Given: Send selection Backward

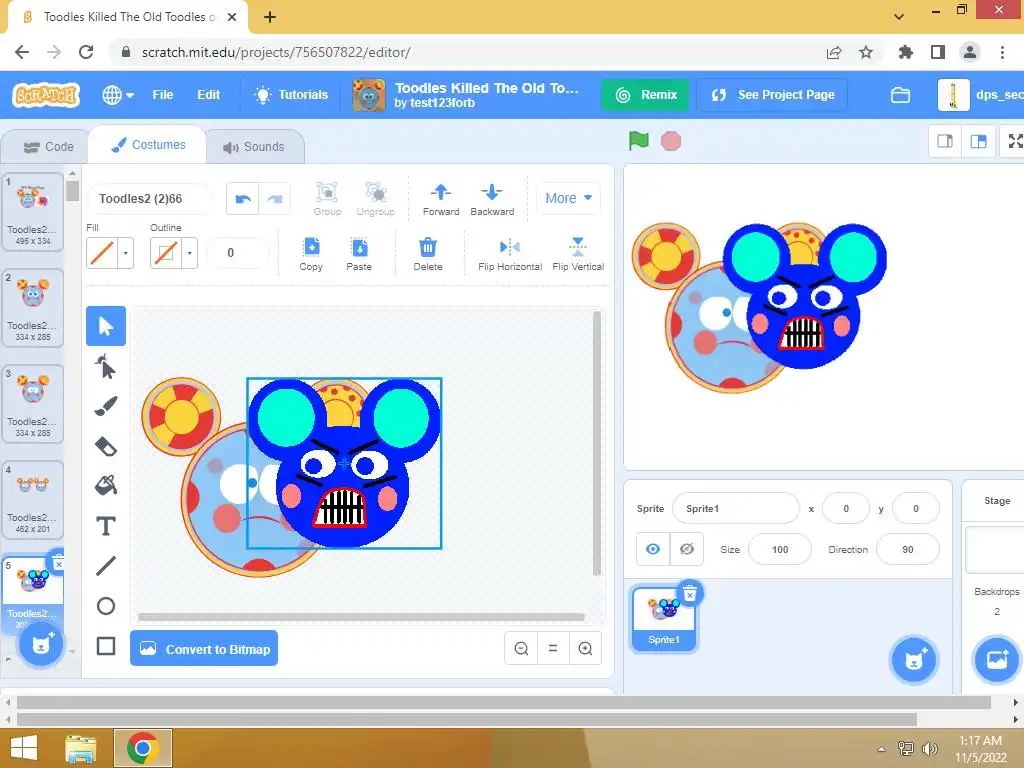Looking at the screenshot, I should click(x=492, y=199).
